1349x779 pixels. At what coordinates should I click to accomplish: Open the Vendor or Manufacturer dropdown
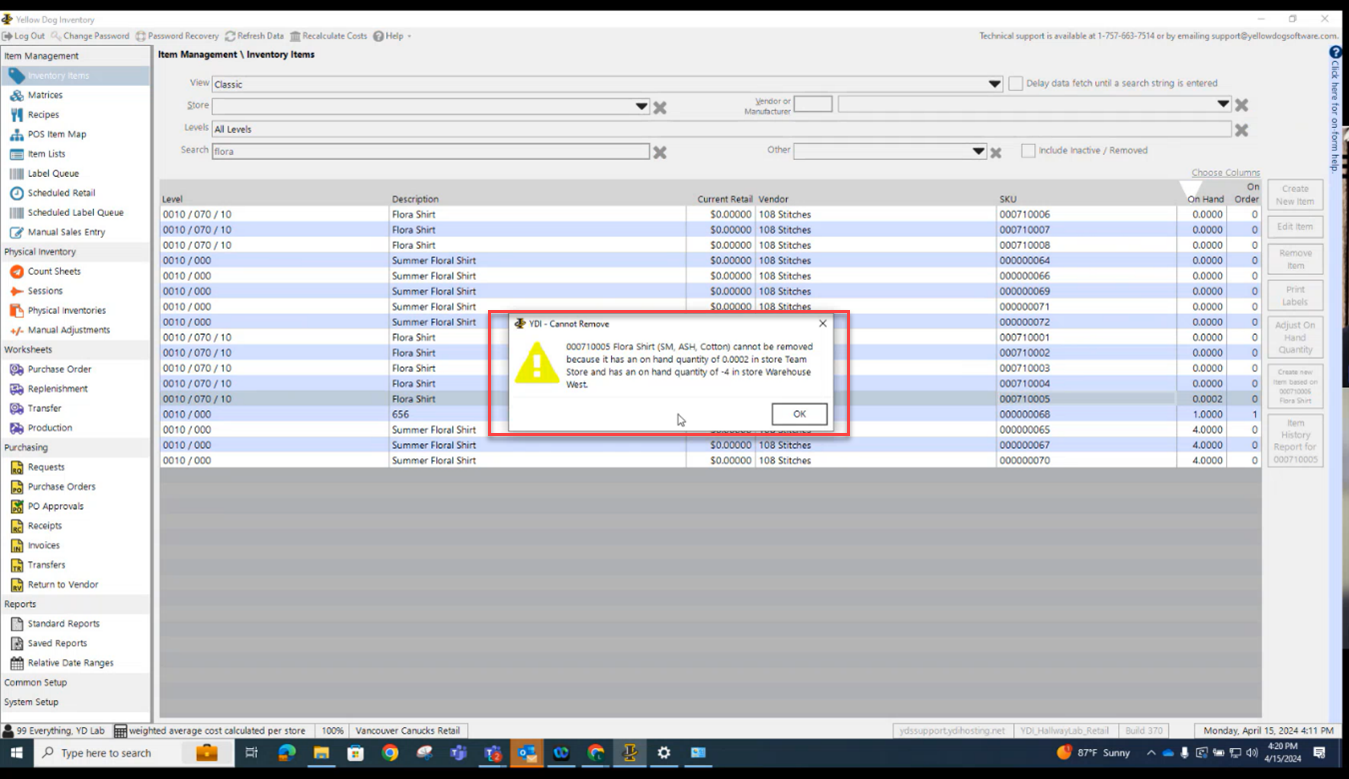1223,104
